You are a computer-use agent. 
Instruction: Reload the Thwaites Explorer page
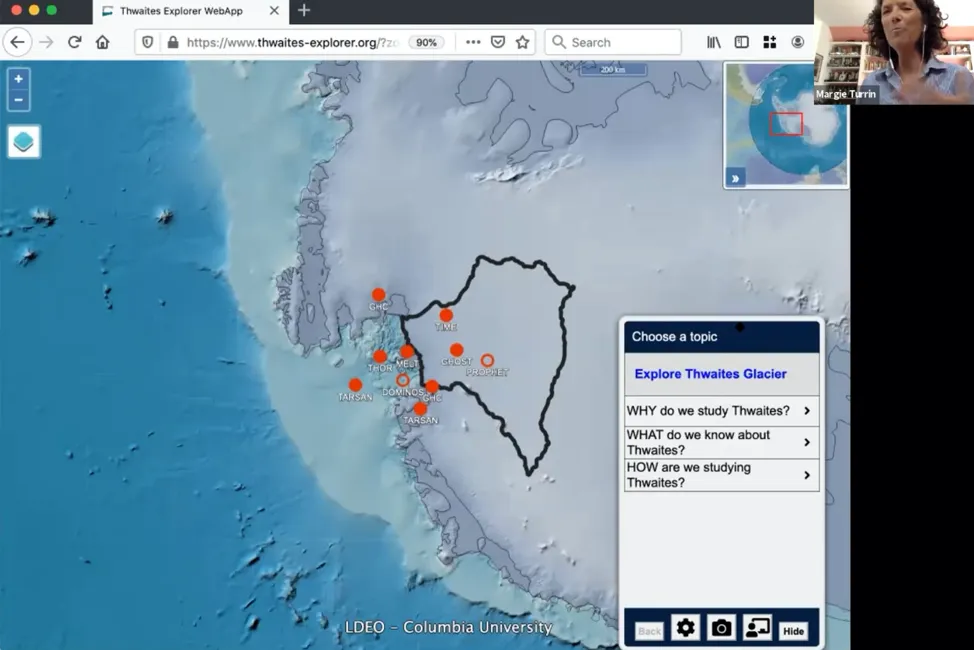tap(75, 42)
